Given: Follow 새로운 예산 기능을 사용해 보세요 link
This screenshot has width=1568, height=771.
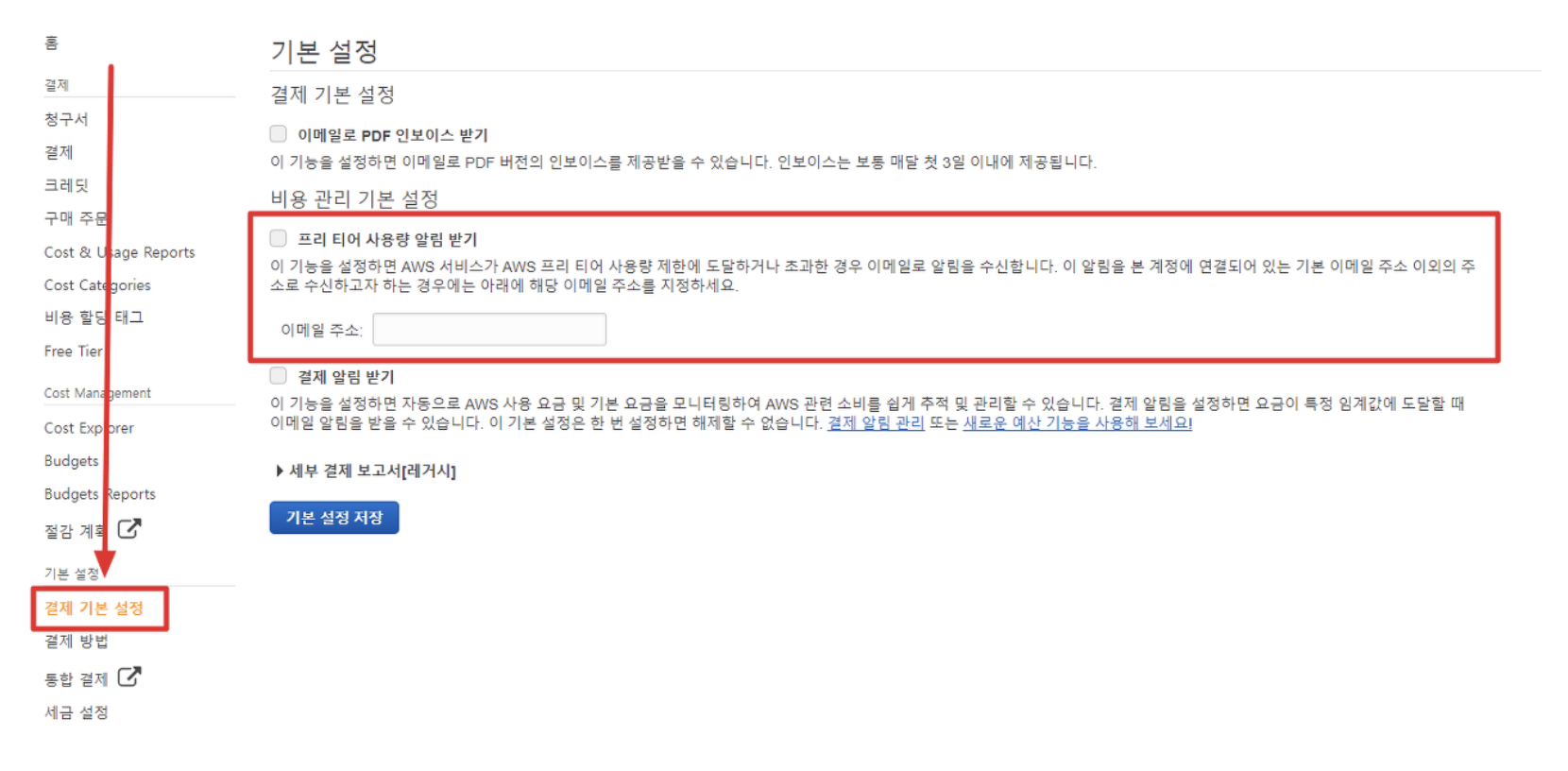Looking at the screenshot, I should tap(1077, 422).
